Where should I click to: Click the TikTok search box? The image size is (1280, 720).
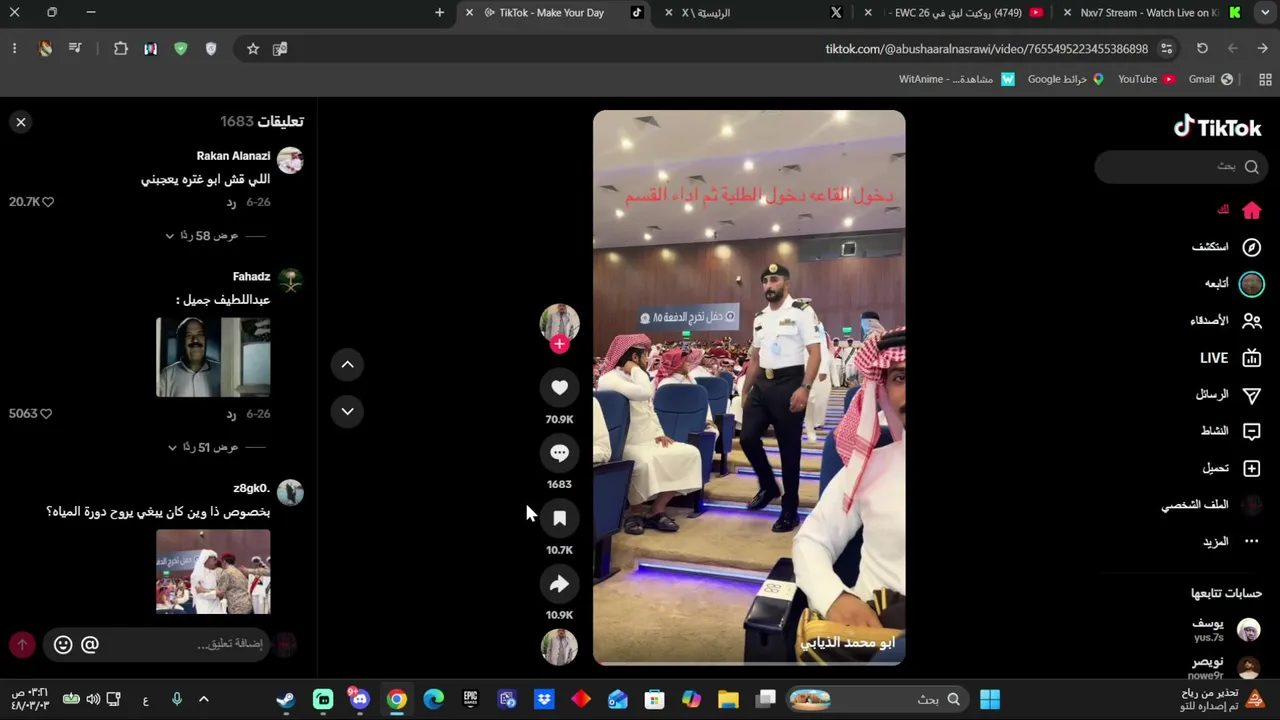click(x=1181, y=167)
